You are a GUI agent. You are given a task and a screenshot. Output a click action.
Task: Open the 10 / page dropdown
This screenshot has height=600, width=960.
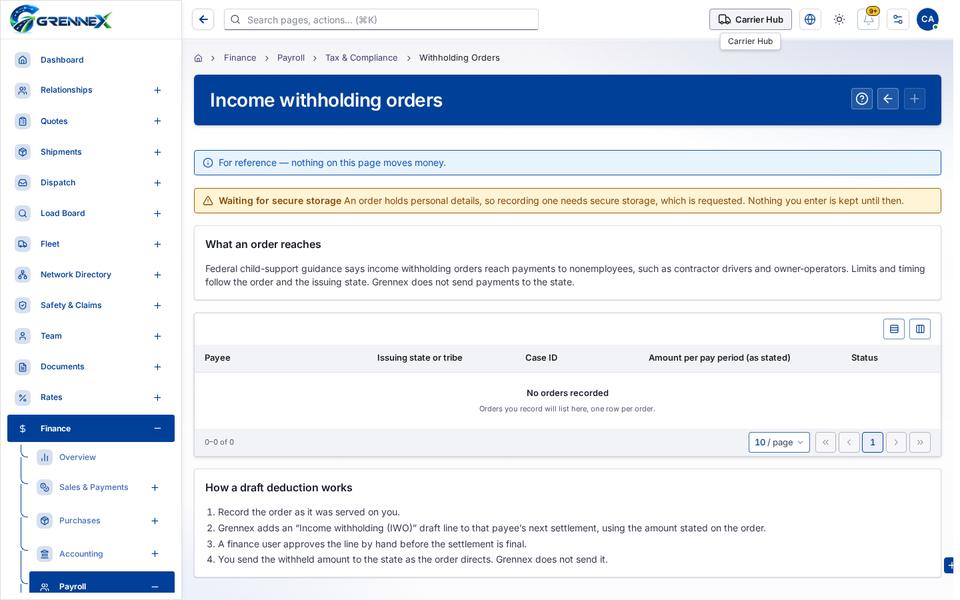(x=779, y=442)
